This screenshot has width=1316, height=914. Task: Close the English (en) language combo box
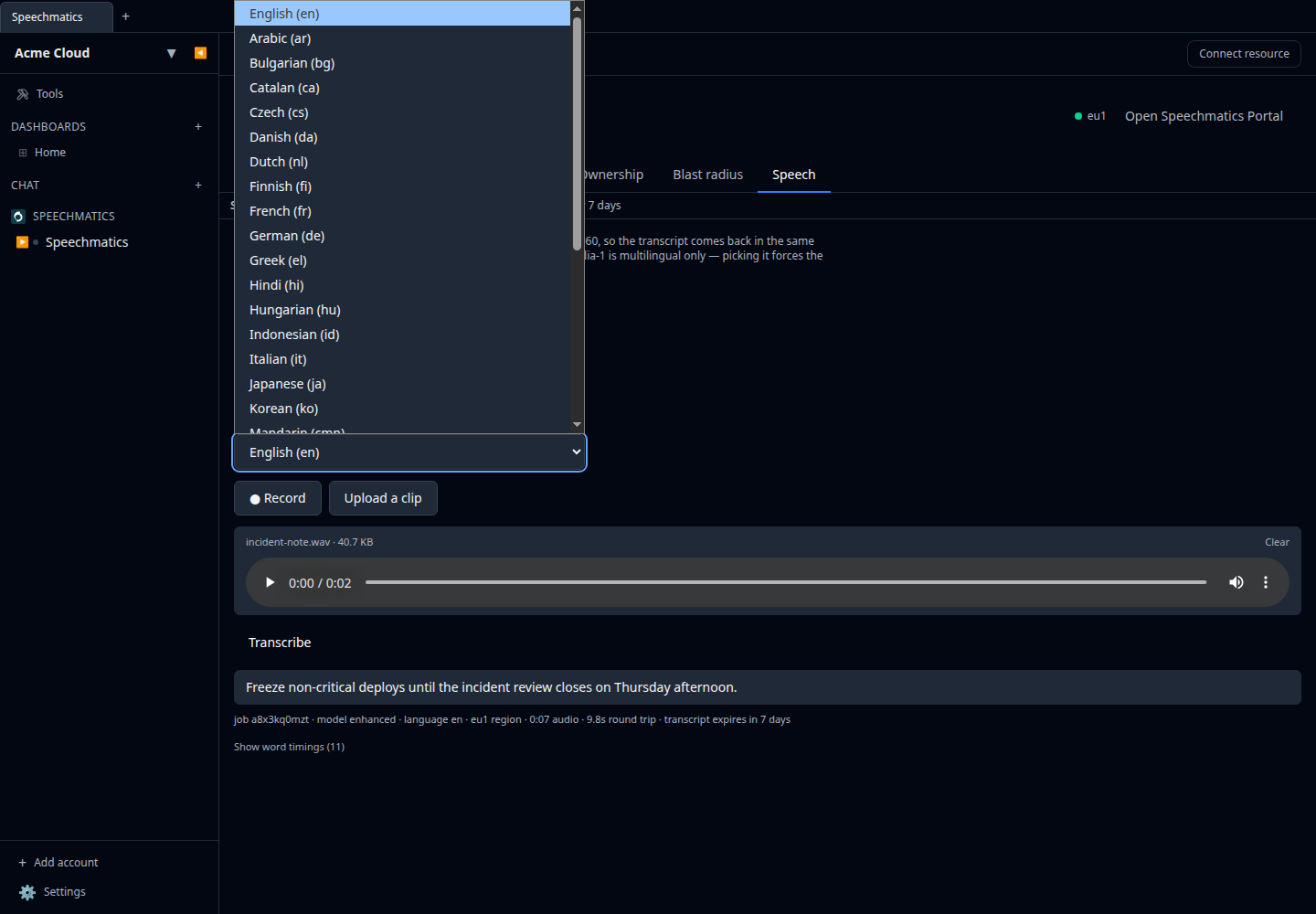tap(409, 452)
